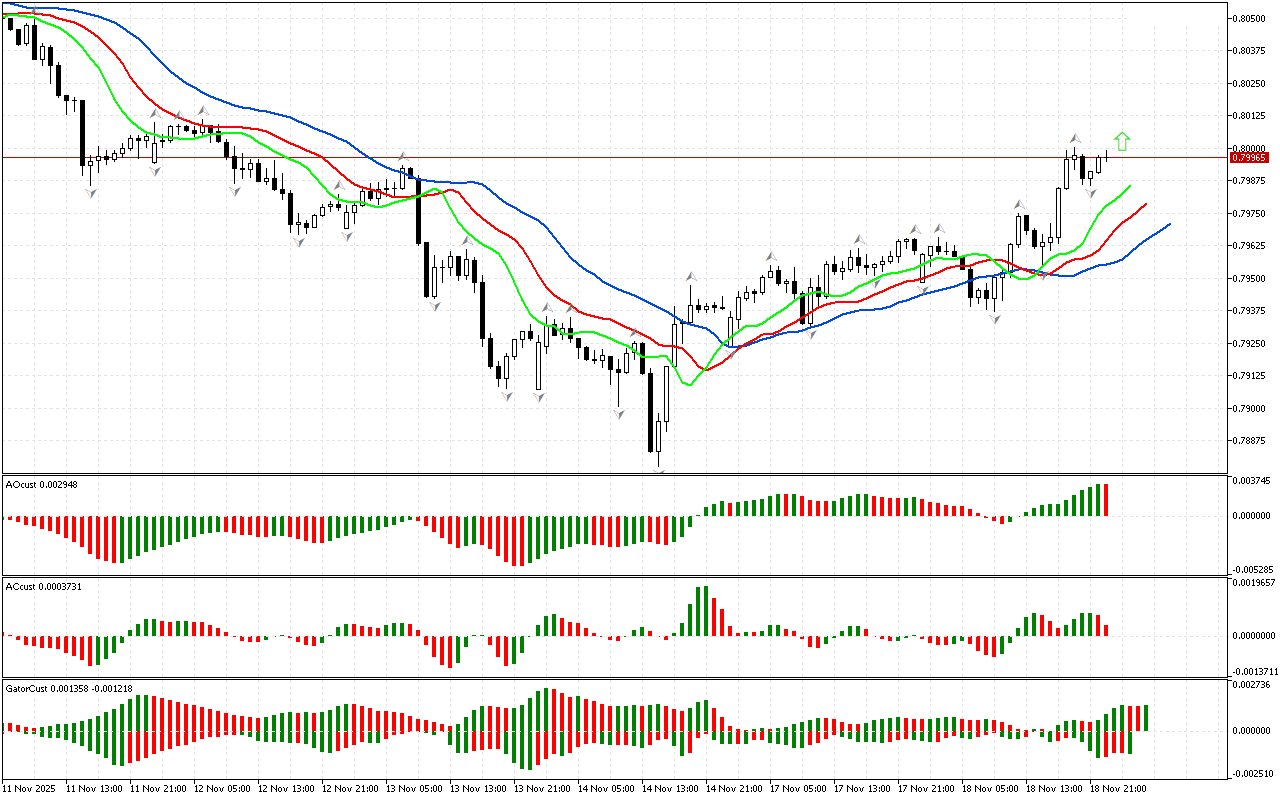The image size is (1280, 800).
Task: Click the green up arrow signal icon
Action: click(1122, 142)
